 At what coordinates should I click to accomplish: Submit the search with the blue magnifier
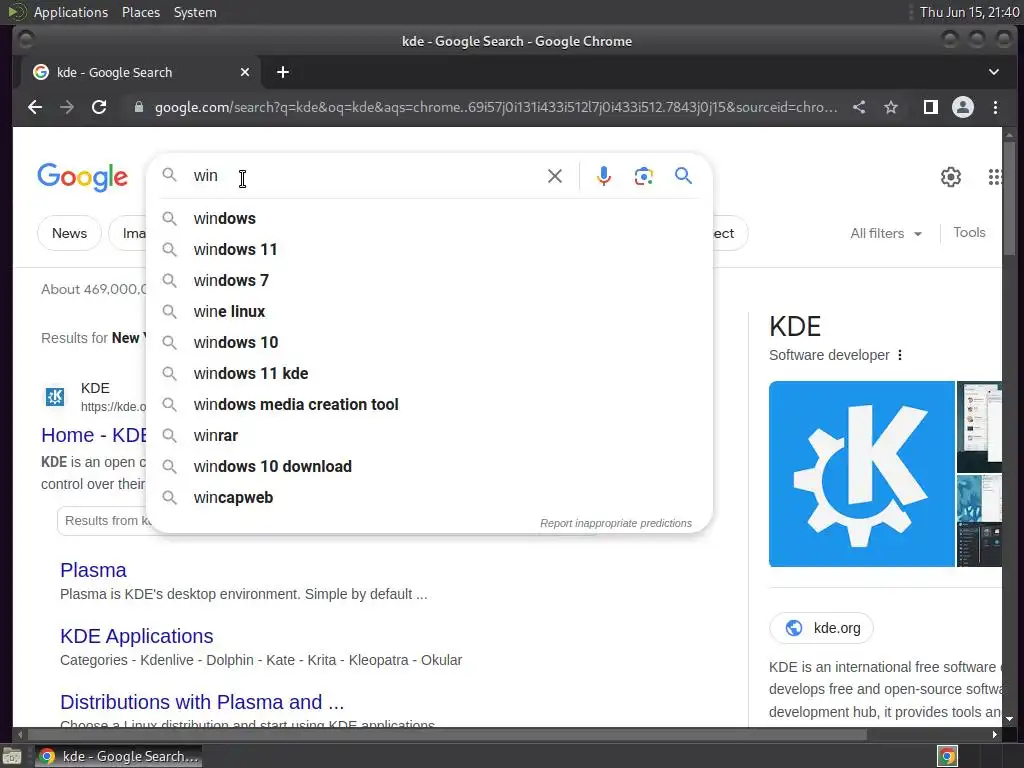coord(683,176)
